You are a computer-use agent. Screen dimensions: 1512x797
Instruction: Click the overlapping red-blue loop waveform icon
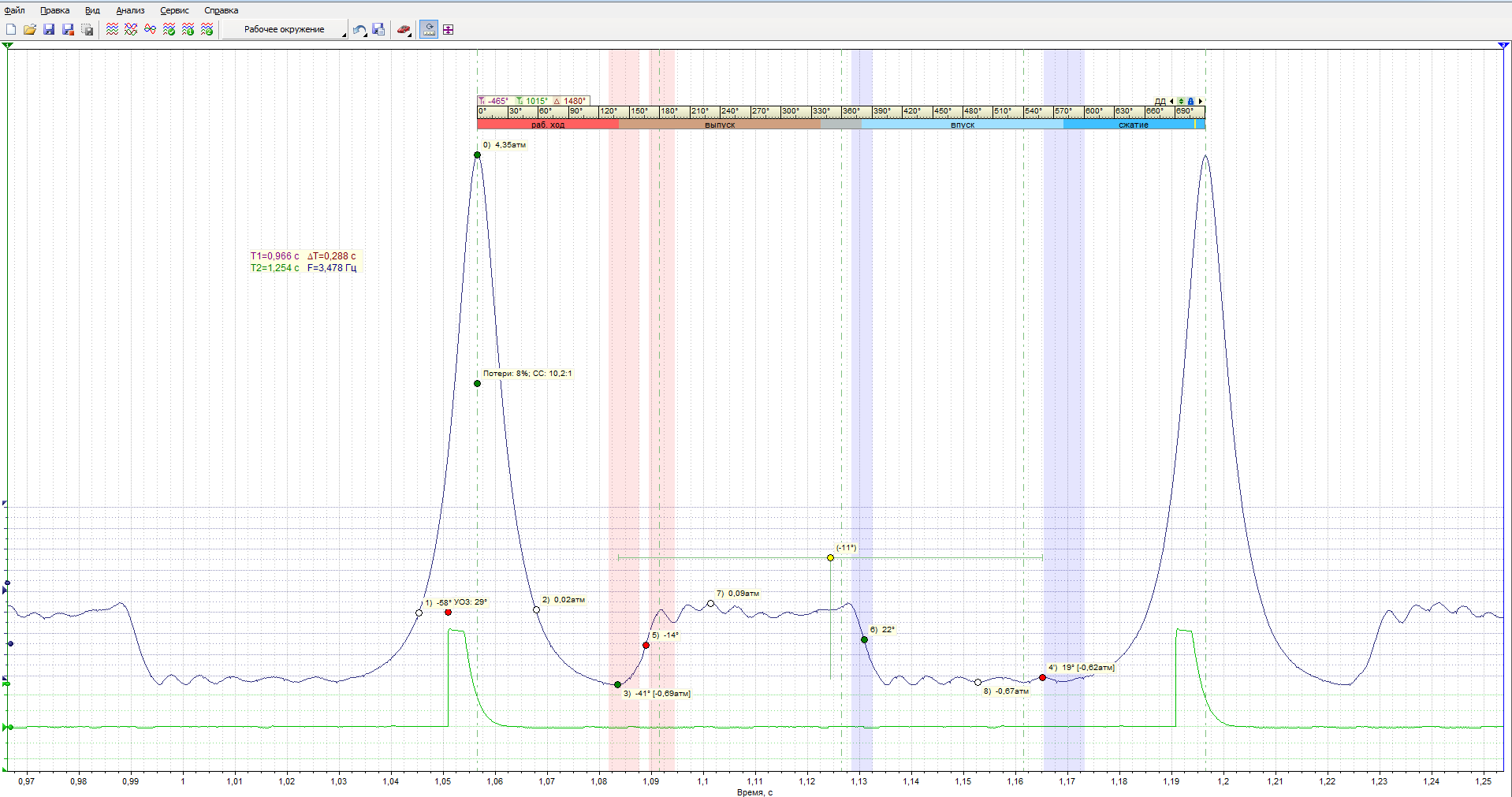click(150, 29)
